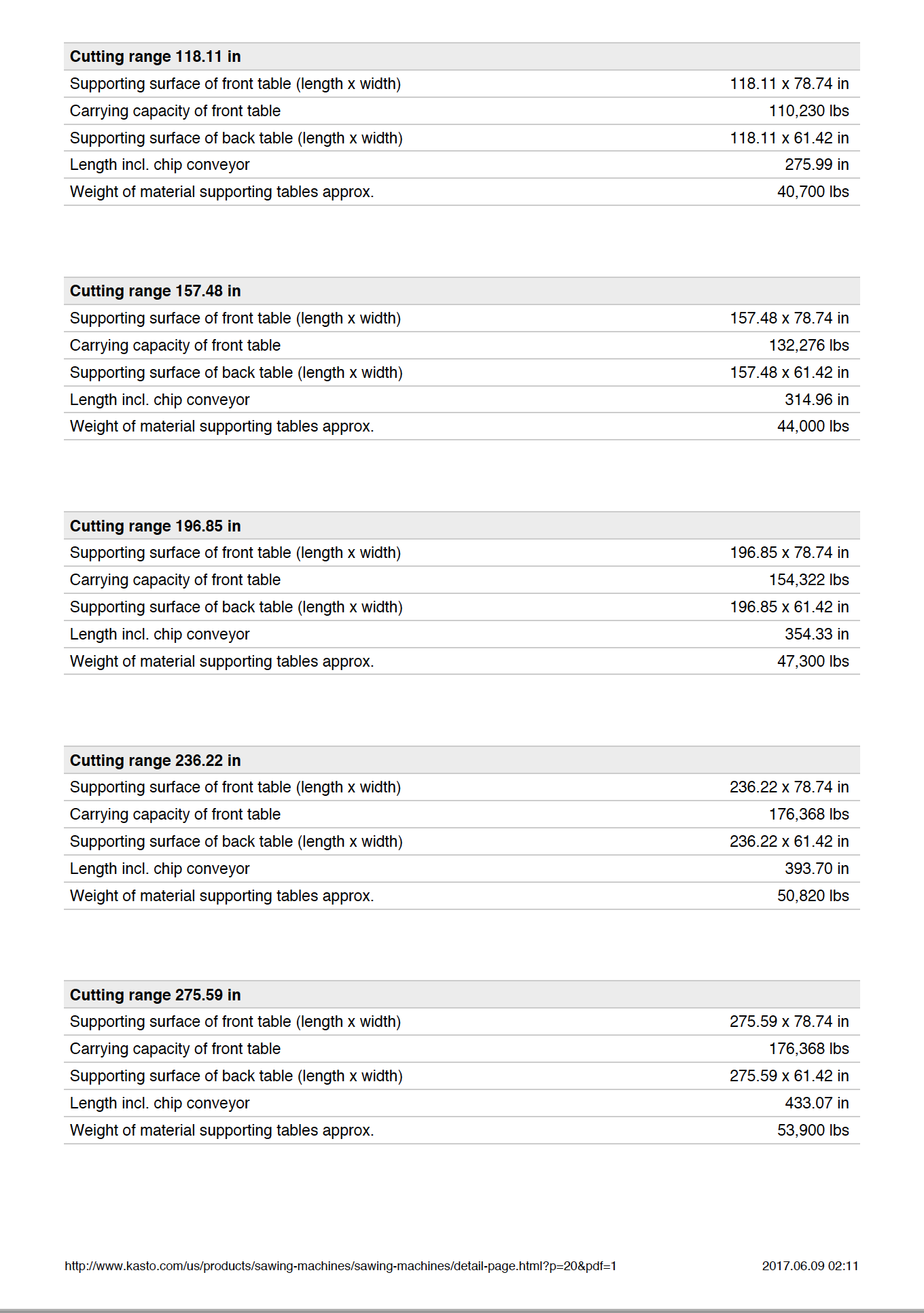Select the 'Cutting range 236.22 in' heading
Viewport: 924px width, 1313px height.
tap(156, 760)
